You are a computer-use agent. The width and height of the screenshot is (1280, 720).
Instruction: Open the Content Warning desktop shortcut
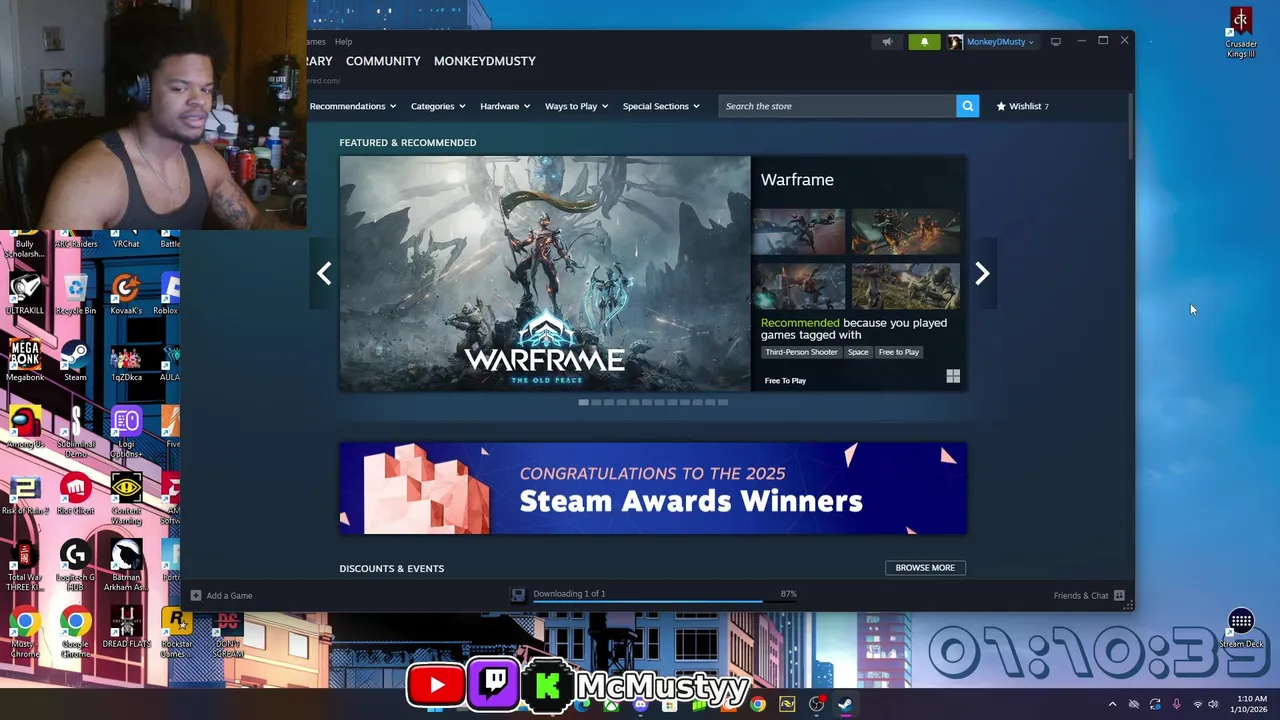click(126, 499)
